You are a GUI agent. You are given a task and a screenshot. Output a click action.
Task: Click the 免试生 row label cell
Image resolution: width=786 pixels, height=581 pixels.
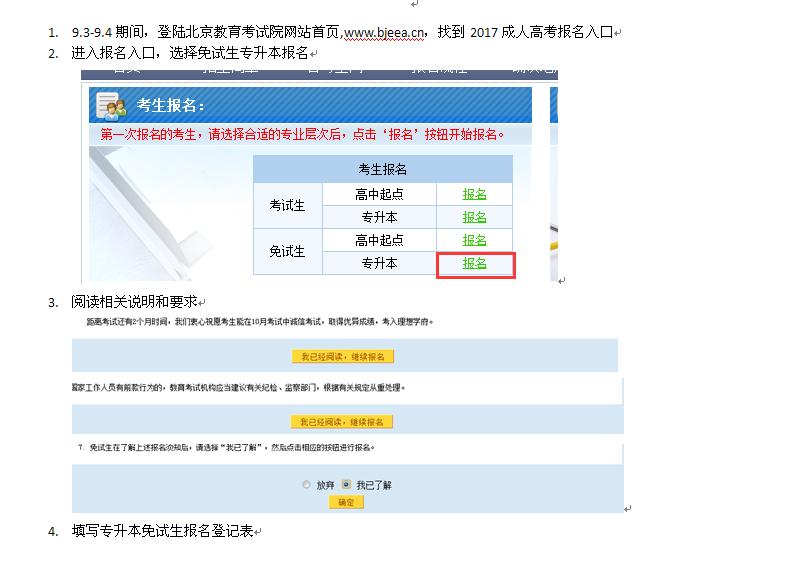pos(287,252)
